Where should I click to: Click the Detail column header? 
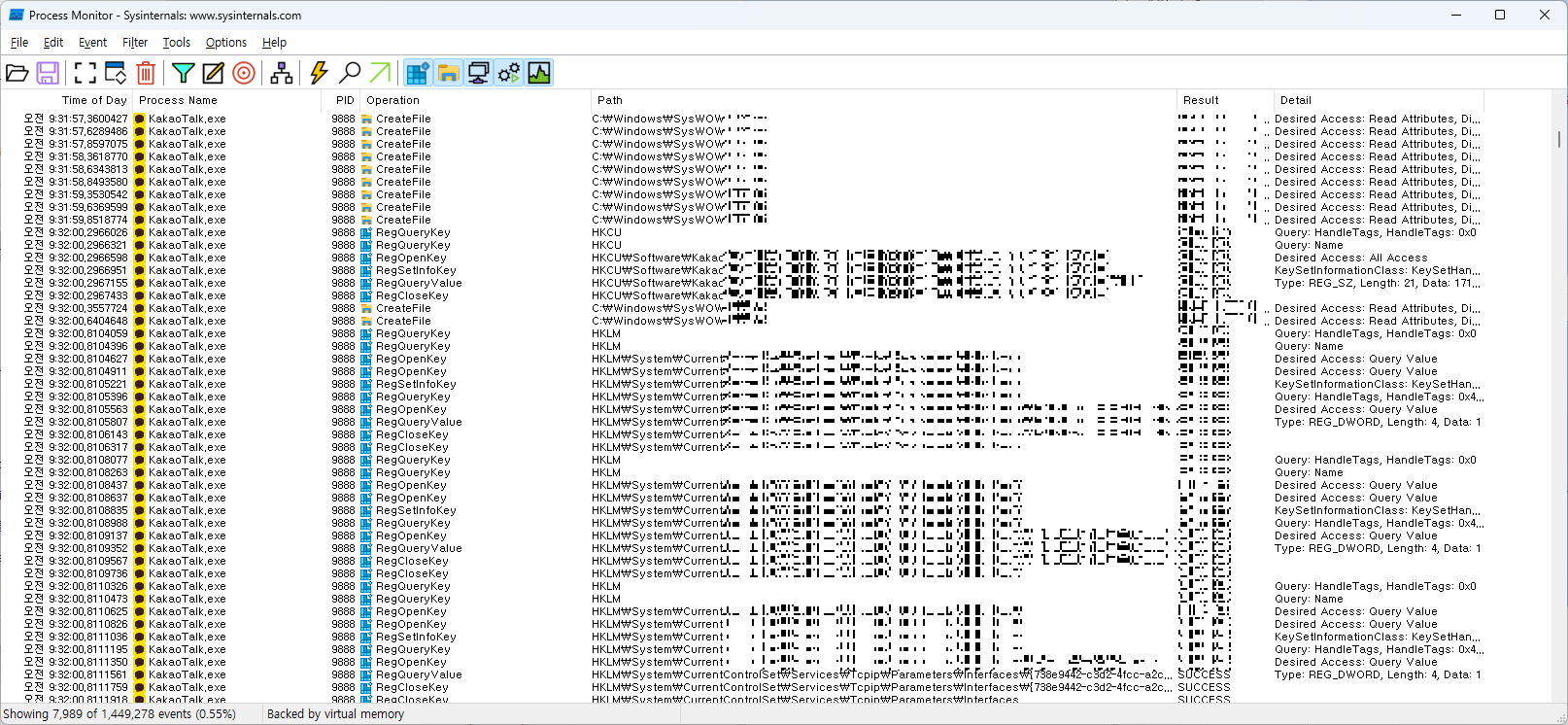tap(1379, 100)
